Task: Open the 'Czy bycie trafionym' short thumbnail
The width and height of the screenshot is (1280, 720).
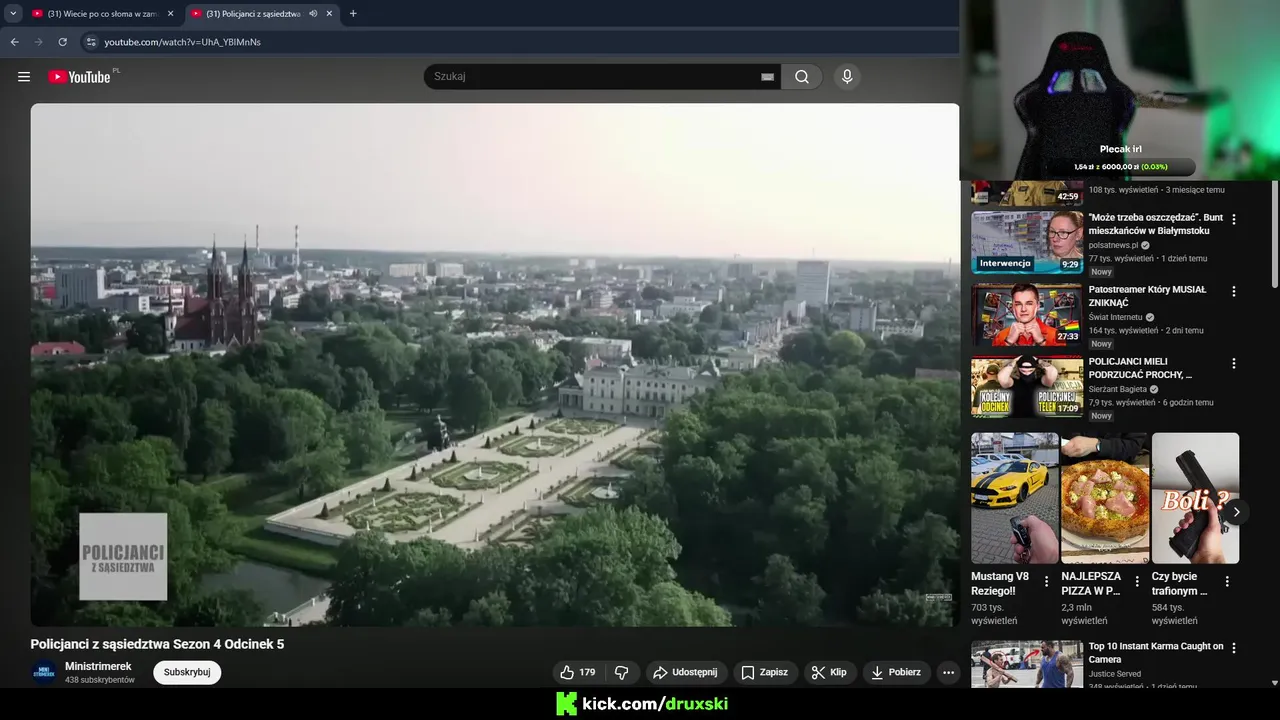Action: click(1195, 498)
